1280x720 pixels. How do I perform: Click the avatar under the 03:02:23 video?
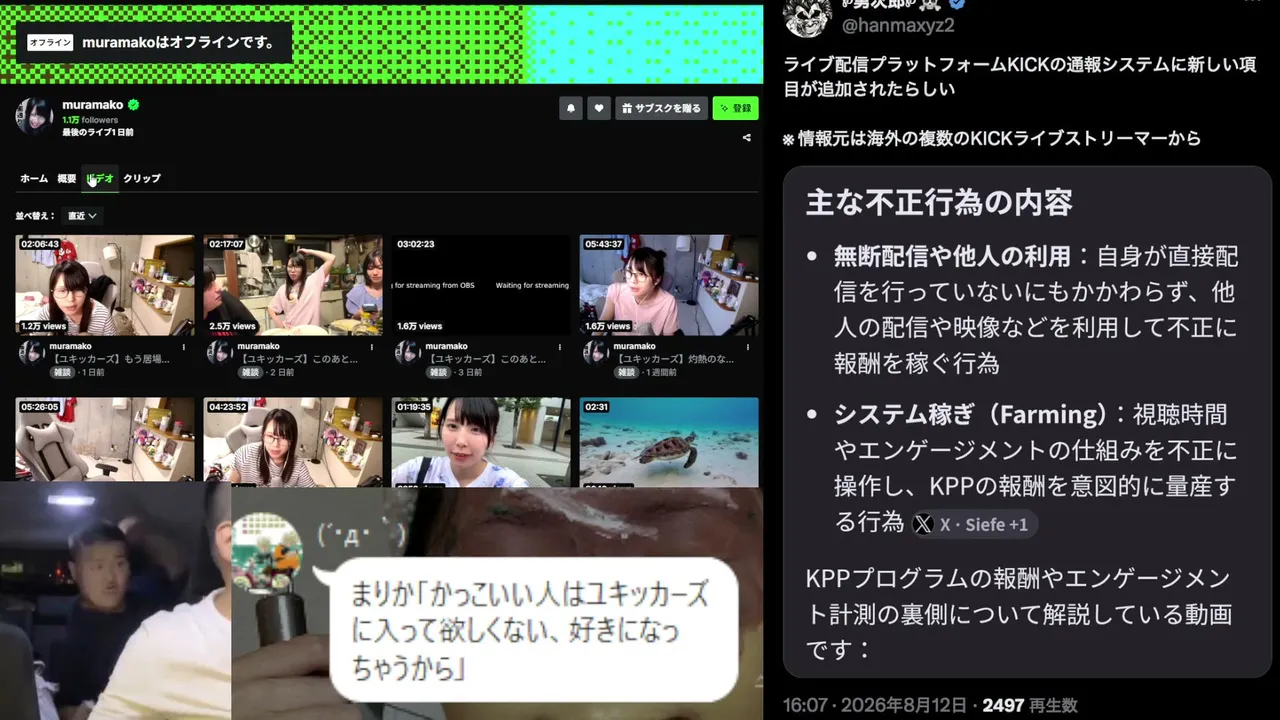pyautogui.click(x=408, y=352)
